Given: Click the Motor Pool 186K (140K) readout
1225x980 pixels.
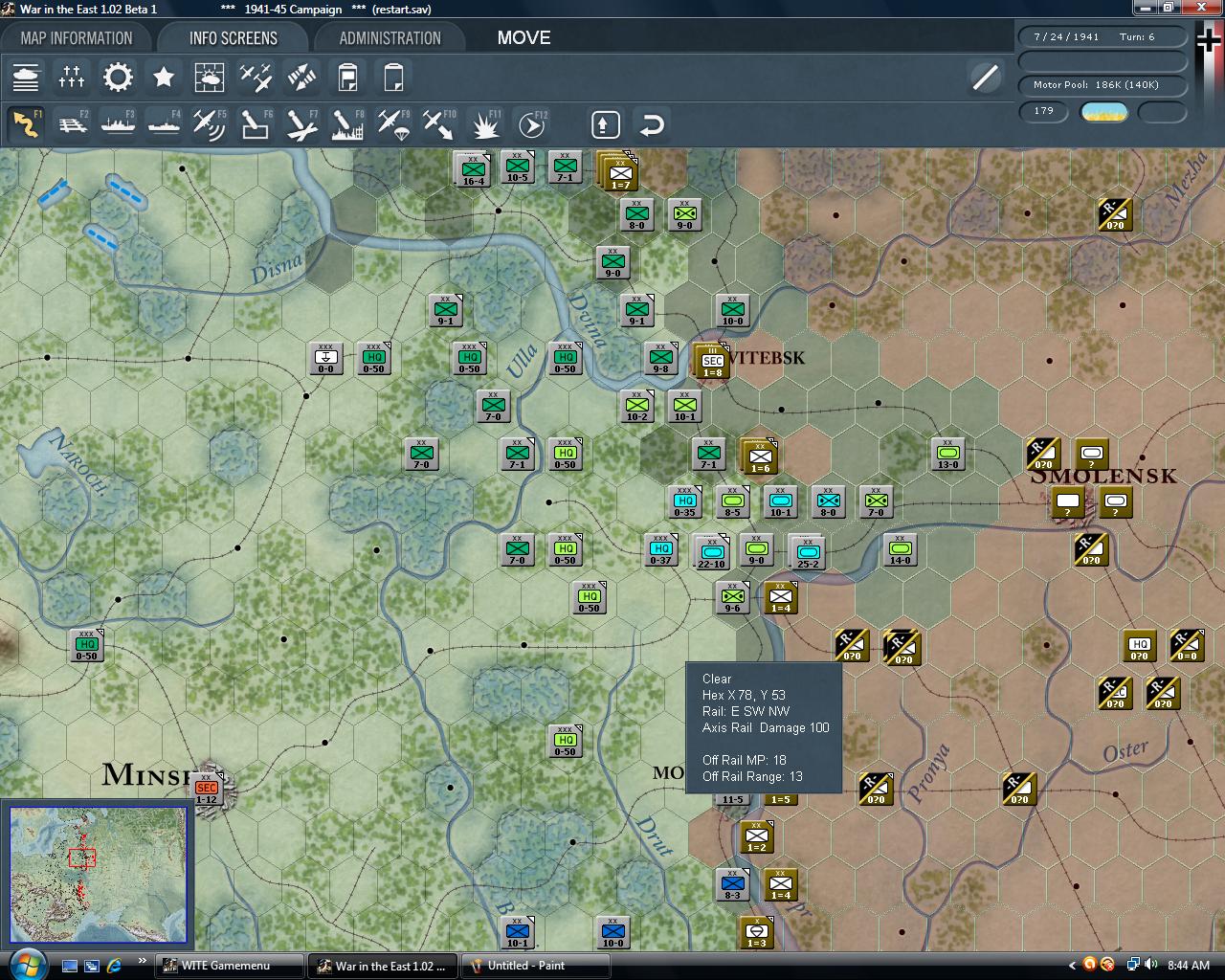Looking at the screenshot, I should coord(1102,85).
